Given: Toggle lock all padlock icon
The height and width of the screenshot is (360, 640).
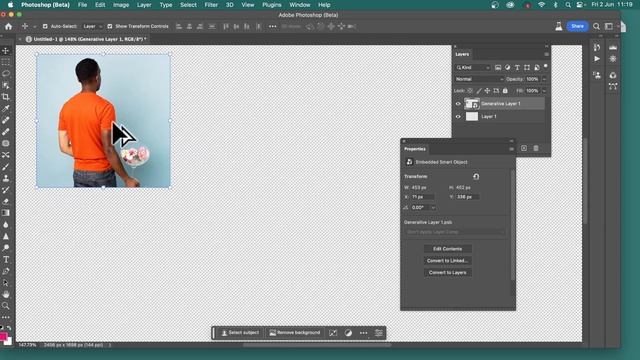Looking at the screenshot, I should tap(505, 91).
